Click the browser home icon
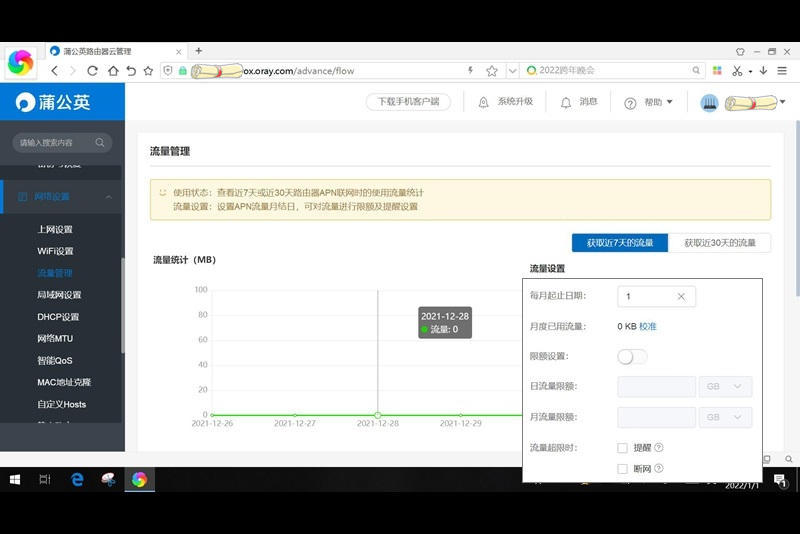 pos(112,71)
